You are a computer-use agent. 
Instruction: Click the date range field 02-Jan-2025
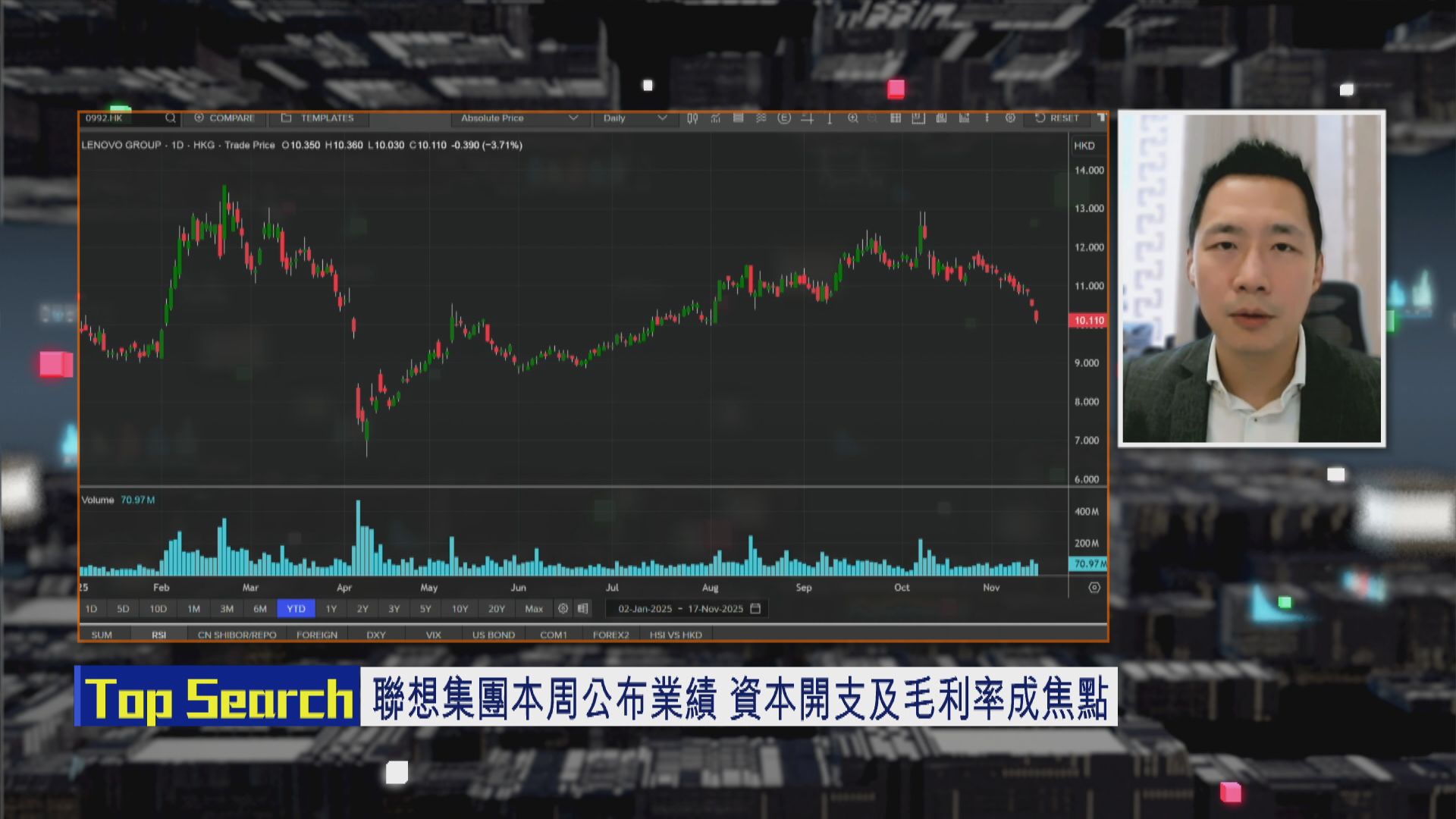pyautogui.click(x=646, y=609)
